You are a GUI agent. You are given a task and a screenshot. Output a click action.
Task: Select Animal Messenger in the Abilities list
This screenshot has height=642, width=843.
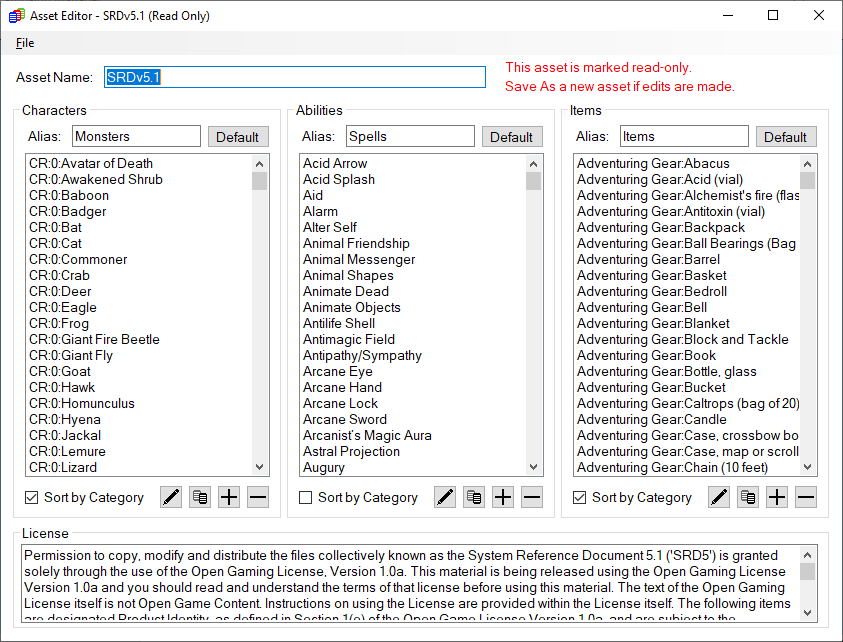tap(413, 260)
